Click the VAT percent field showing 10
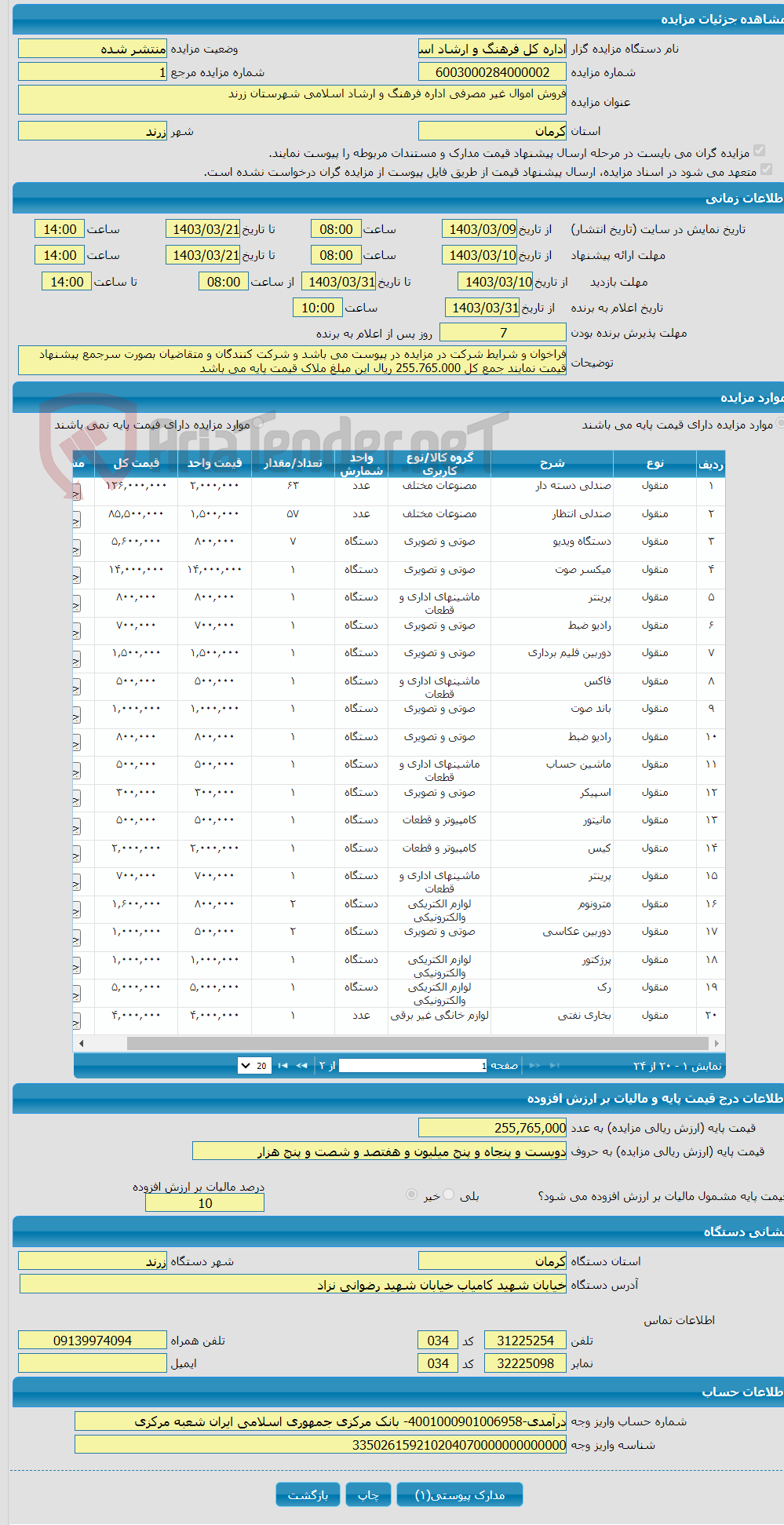784x1525 pixels. pos(204,1203)
